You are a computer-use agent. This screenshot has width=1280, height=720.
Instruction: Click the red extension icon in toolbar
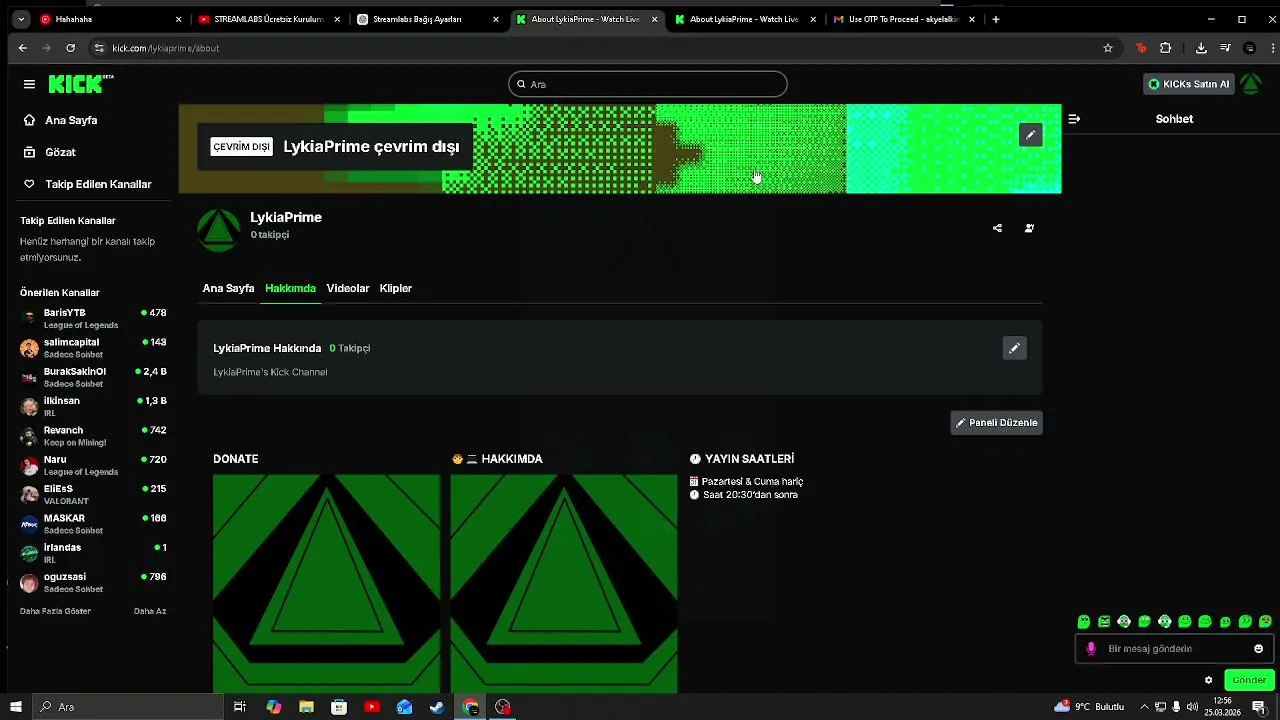pyautogui.click(x=1141, y=48)
